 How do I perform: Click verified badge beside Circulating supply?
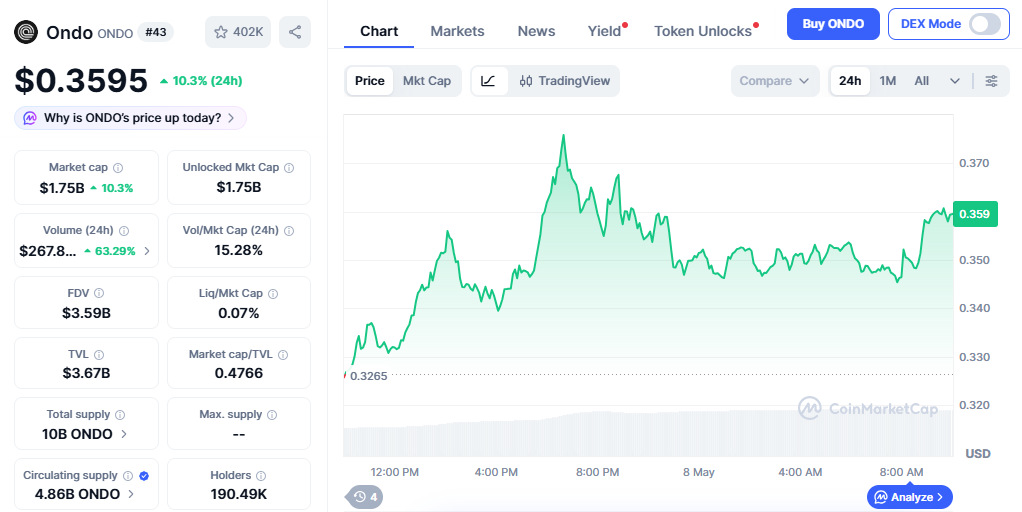(144, 476)
